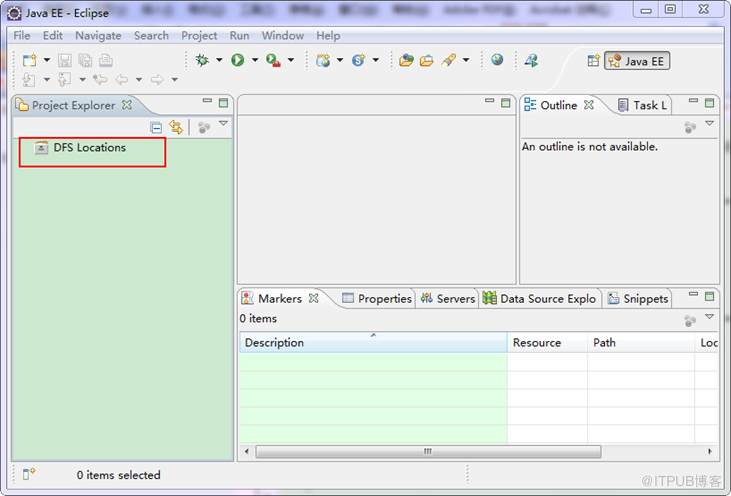This screenshot has width=731, height=496.
Task: Maximize the Project Explorer panel
Action: pyautogui.click(x=224, y=103)
